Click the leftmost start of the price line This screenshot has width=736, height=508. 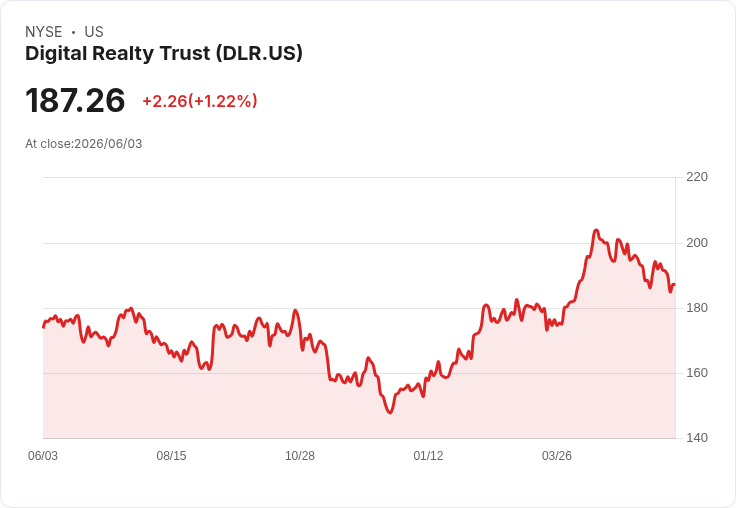pyautogui.click(x=44, y=327)
